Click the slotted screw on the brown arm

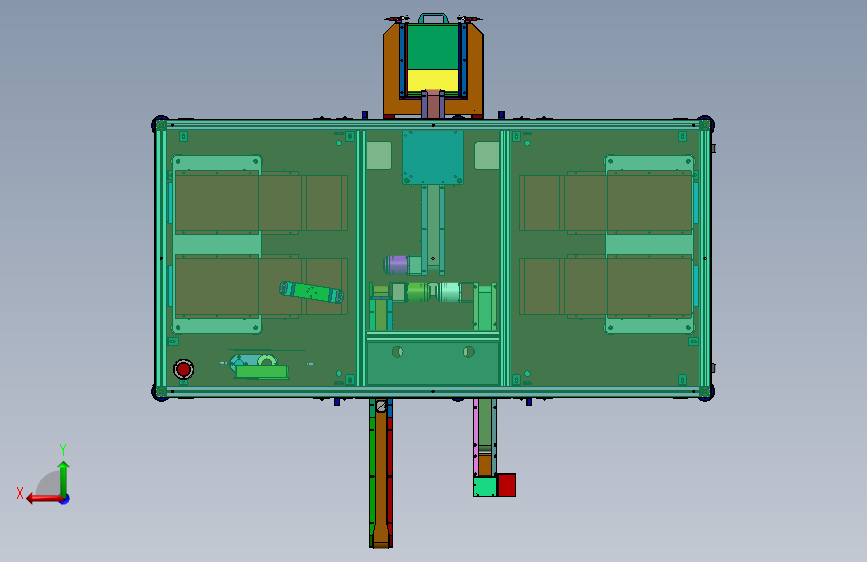380,407
